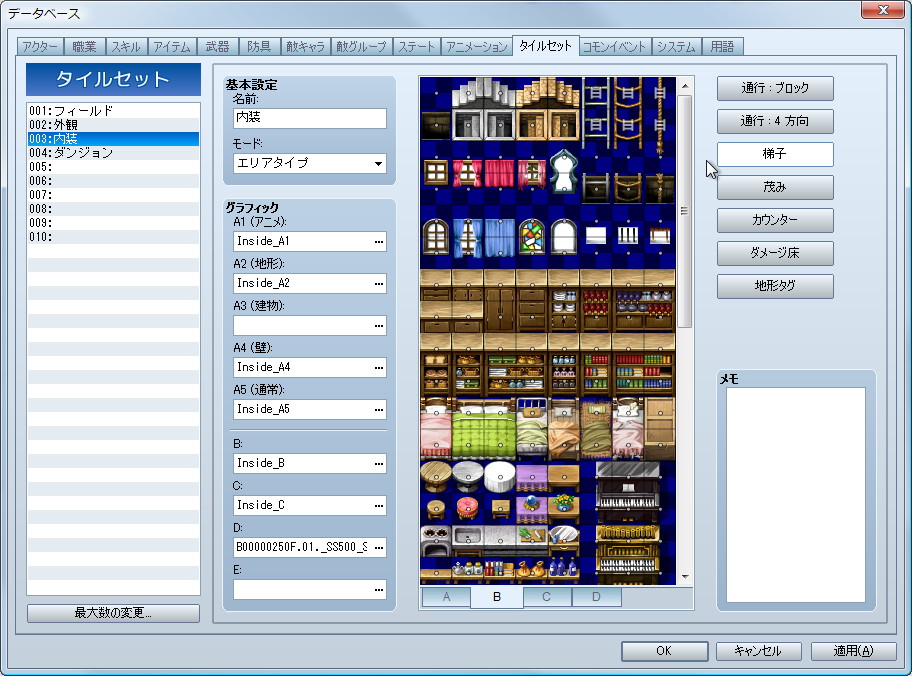Select the cooking stove tile
The height and width of the screenshot is (676, 912).
pyautogui.click(x=436, y=541)
